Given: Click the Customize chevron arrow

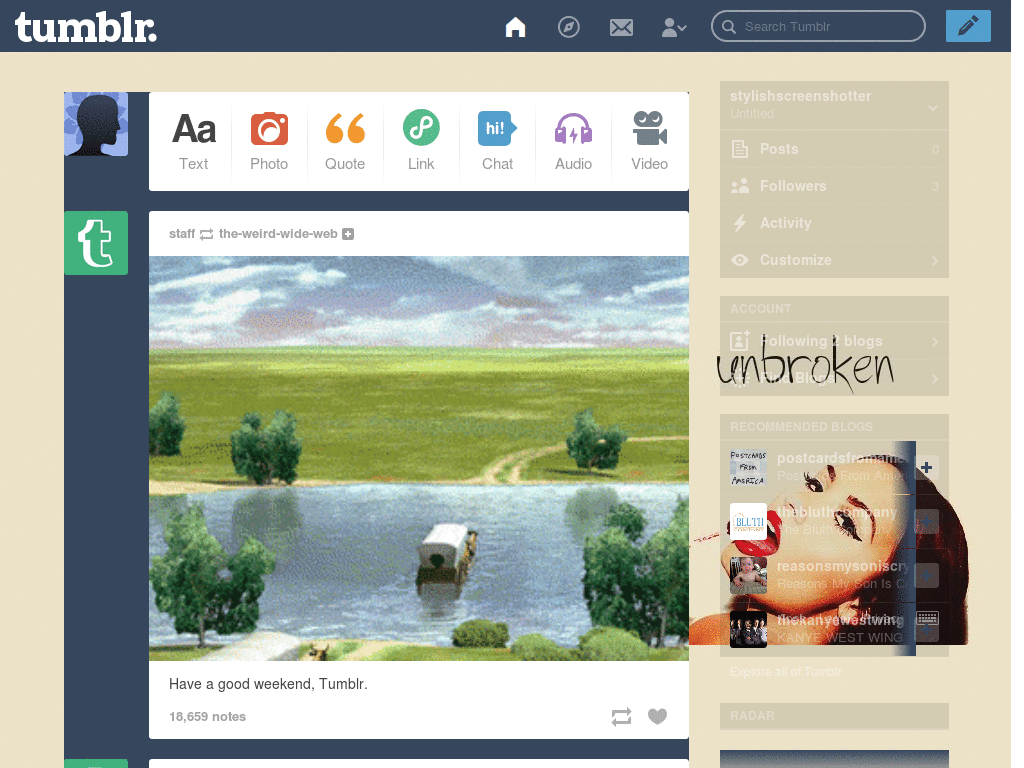Looking at the screenshot, I should coord(935,261).
